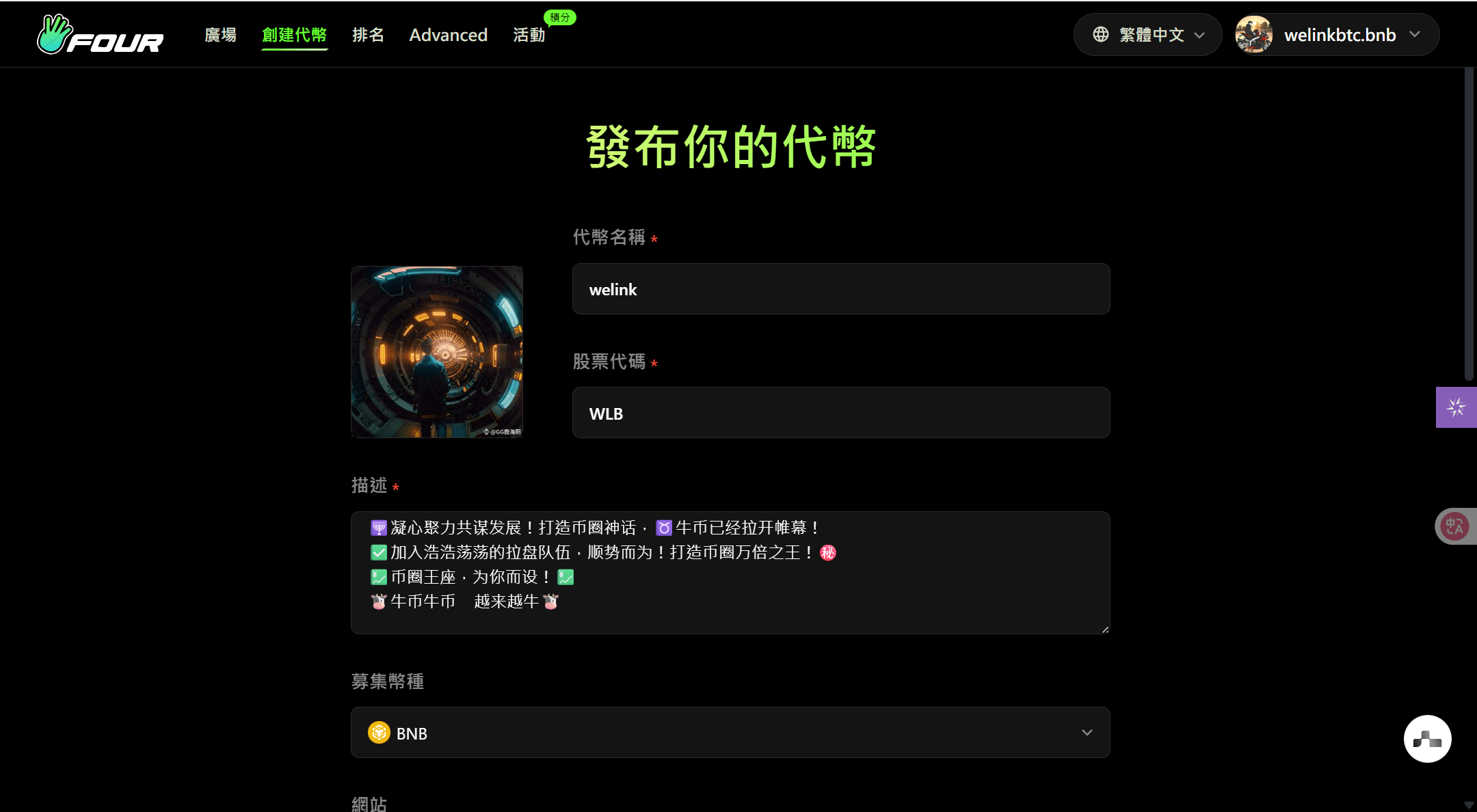
Task: Click the BNB coin icon
Action: 379,733
